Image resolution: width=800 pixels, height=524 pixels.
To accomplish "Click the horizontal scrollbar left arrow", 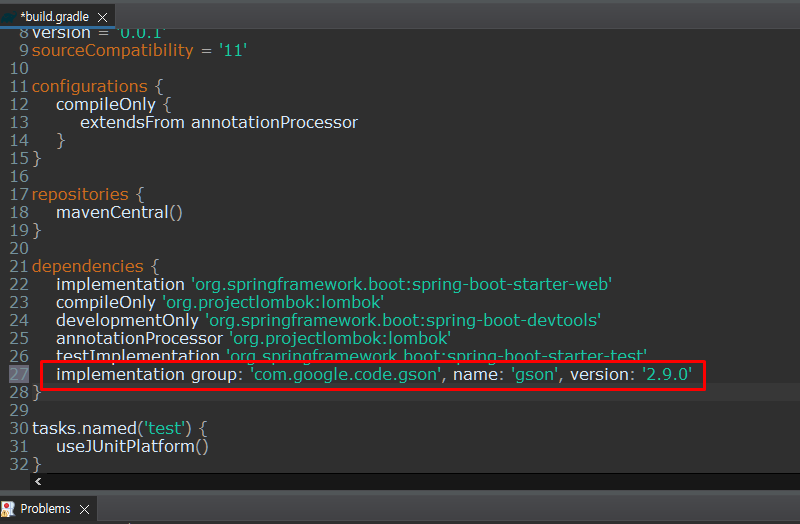I will point(38,481).
